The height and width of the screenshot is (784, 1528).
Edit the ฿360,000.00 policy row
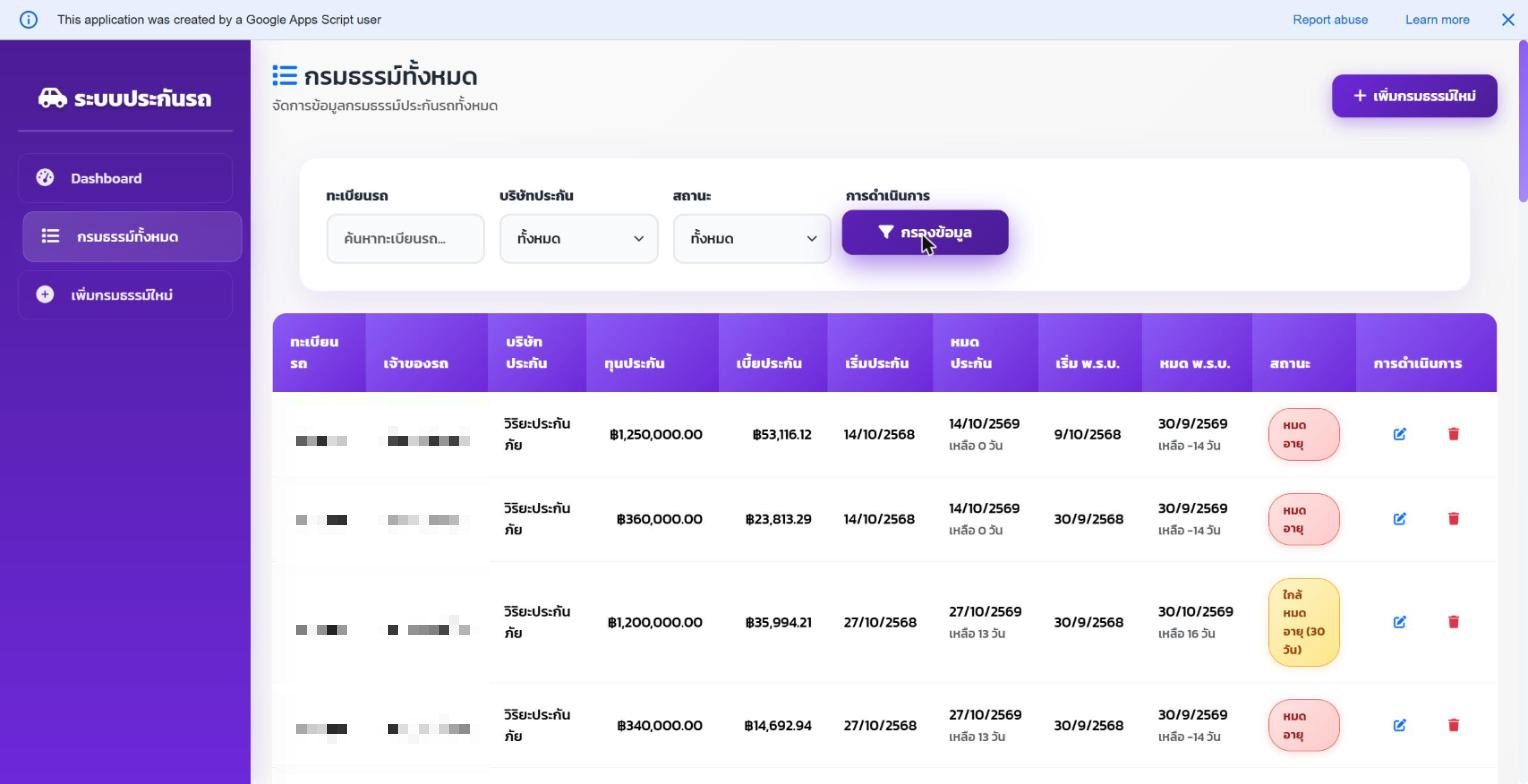click(x=1399, y=519)
